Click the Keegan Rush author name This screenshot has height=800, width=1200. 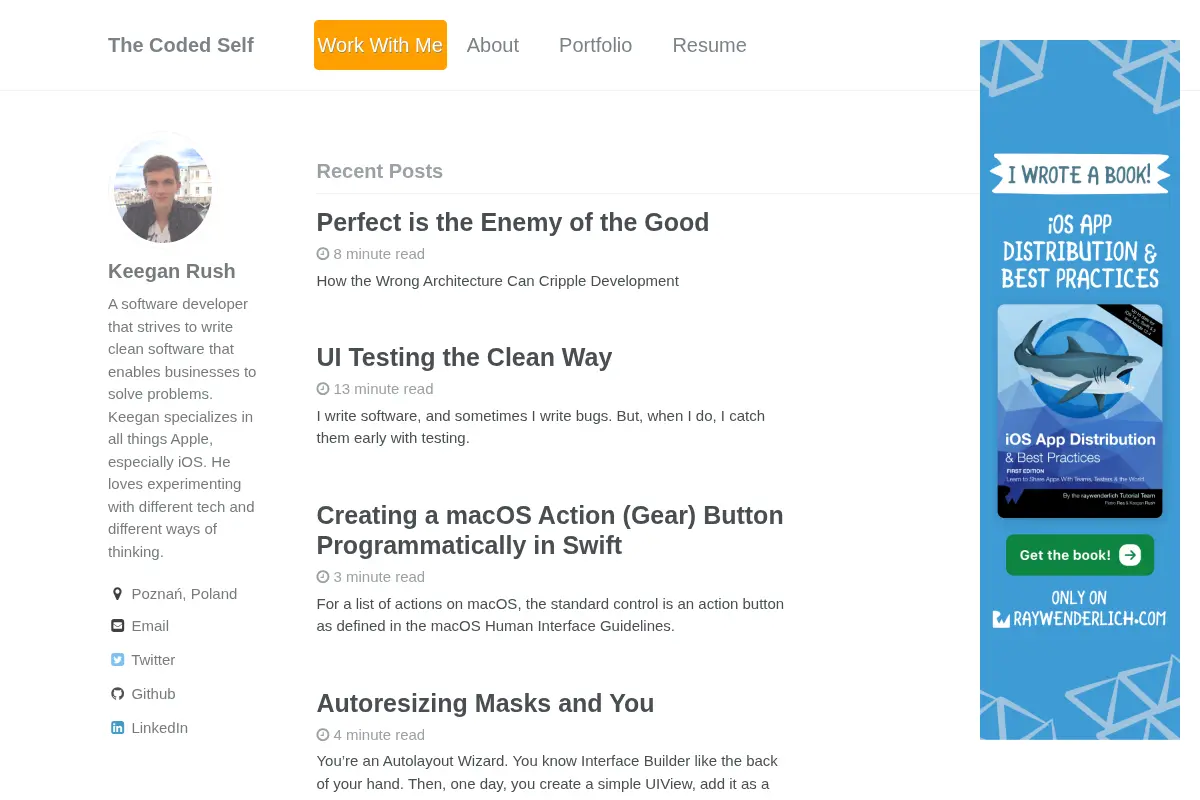click(172, 271)
